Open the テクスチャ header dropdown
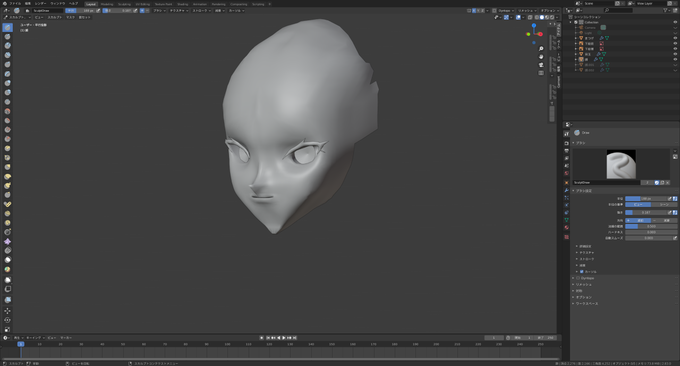 click(x=178, y=10)
